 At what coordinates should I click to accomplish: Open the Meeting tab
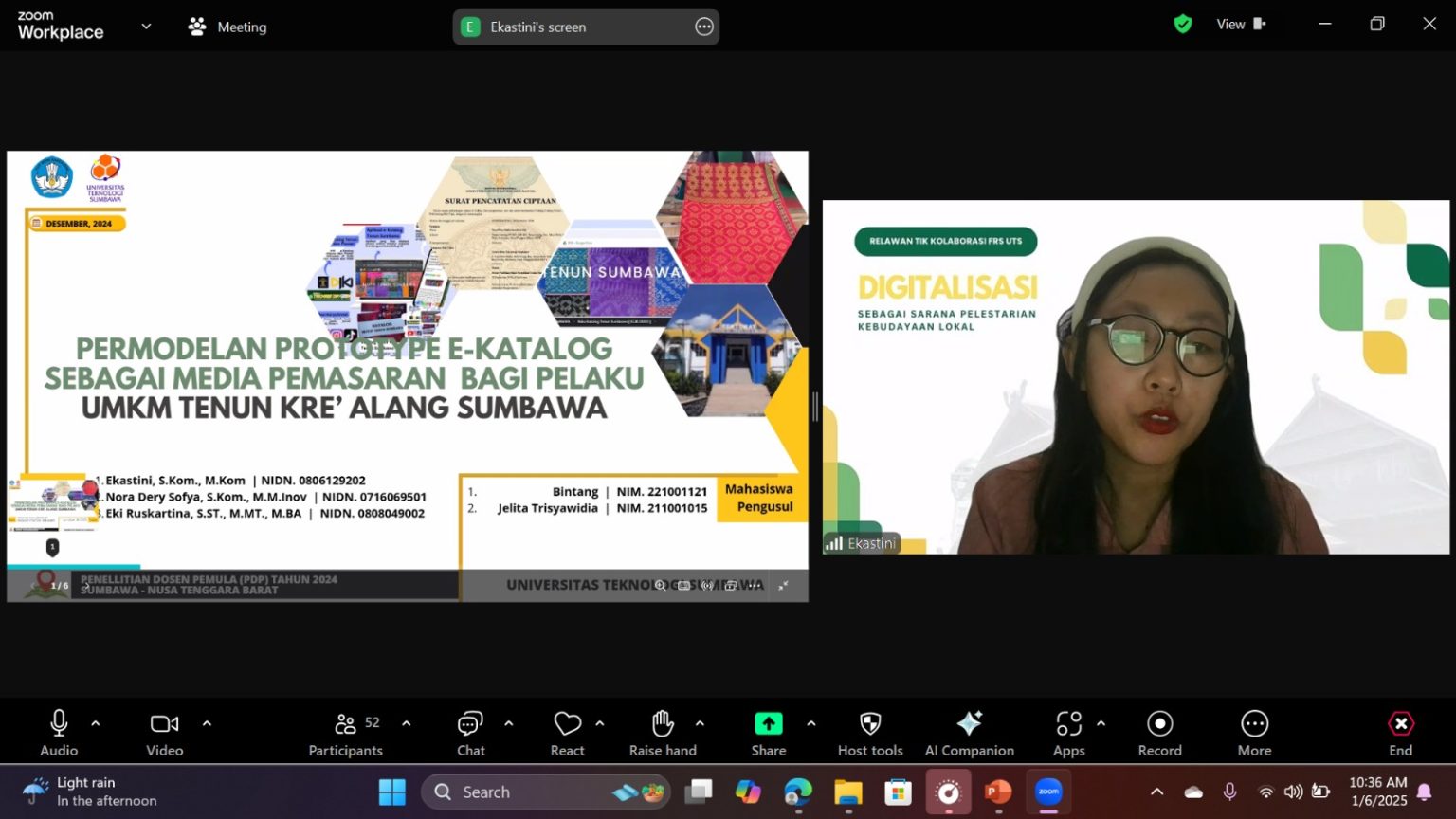[227, 27]
